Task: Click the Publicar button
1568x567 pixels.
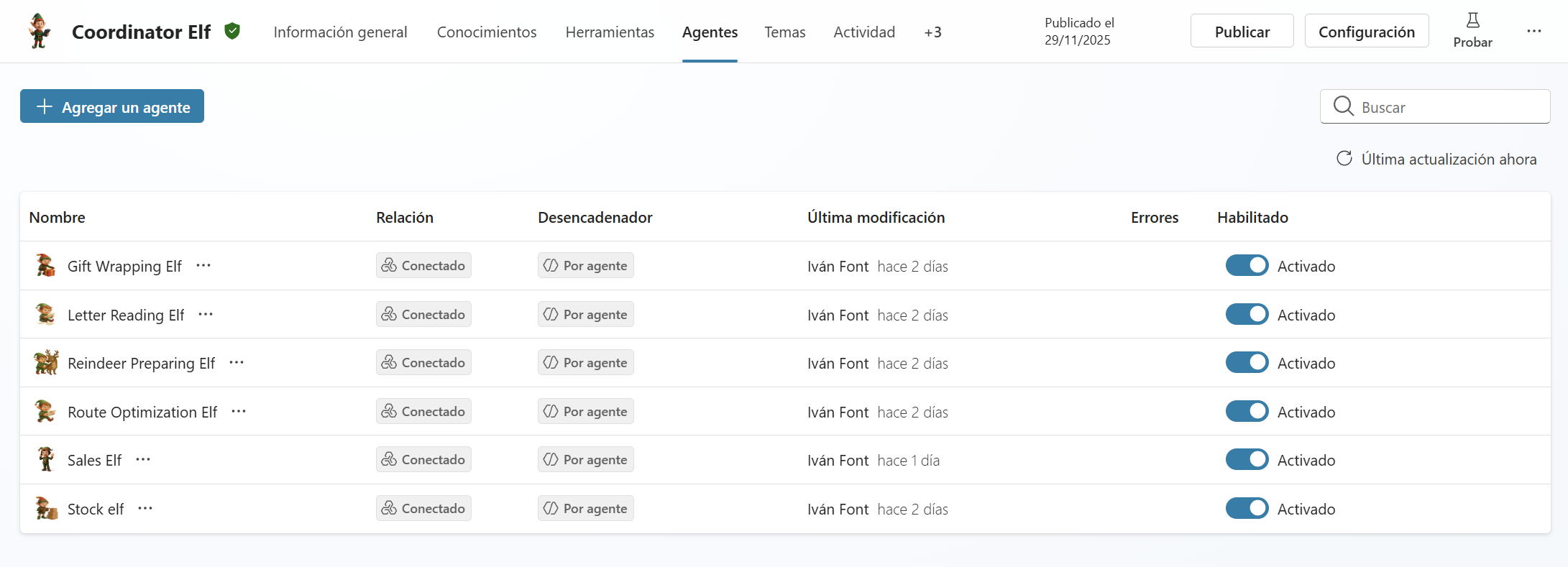Action: point(1242,32)
